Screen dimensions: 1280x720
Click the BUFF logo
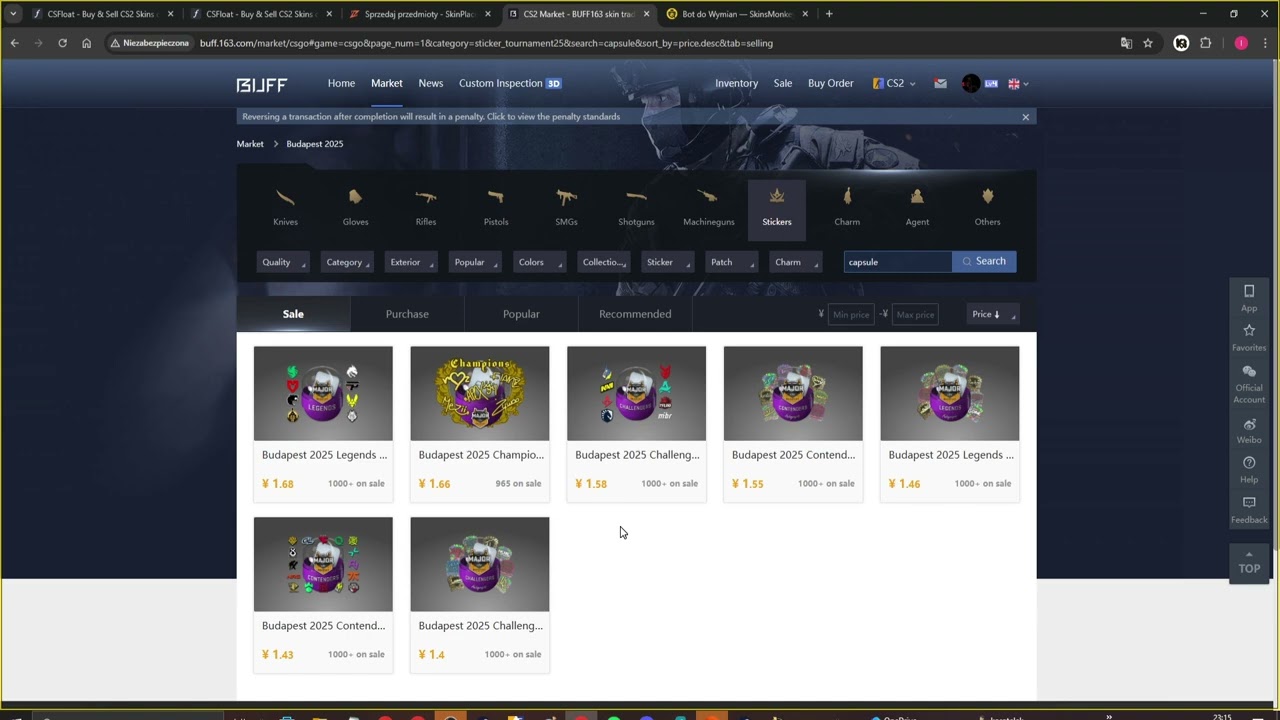[x=262, y=84]
